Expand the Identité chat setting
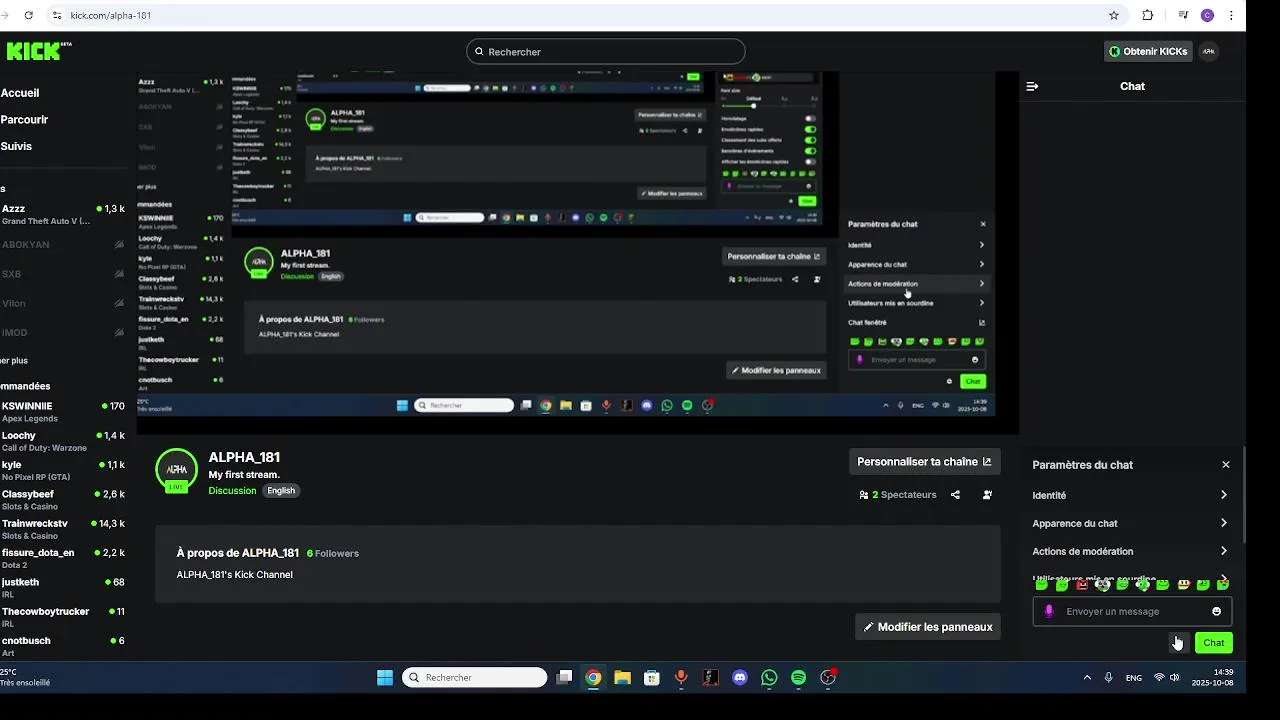 pyautogui.click(x=1131, y=495)
